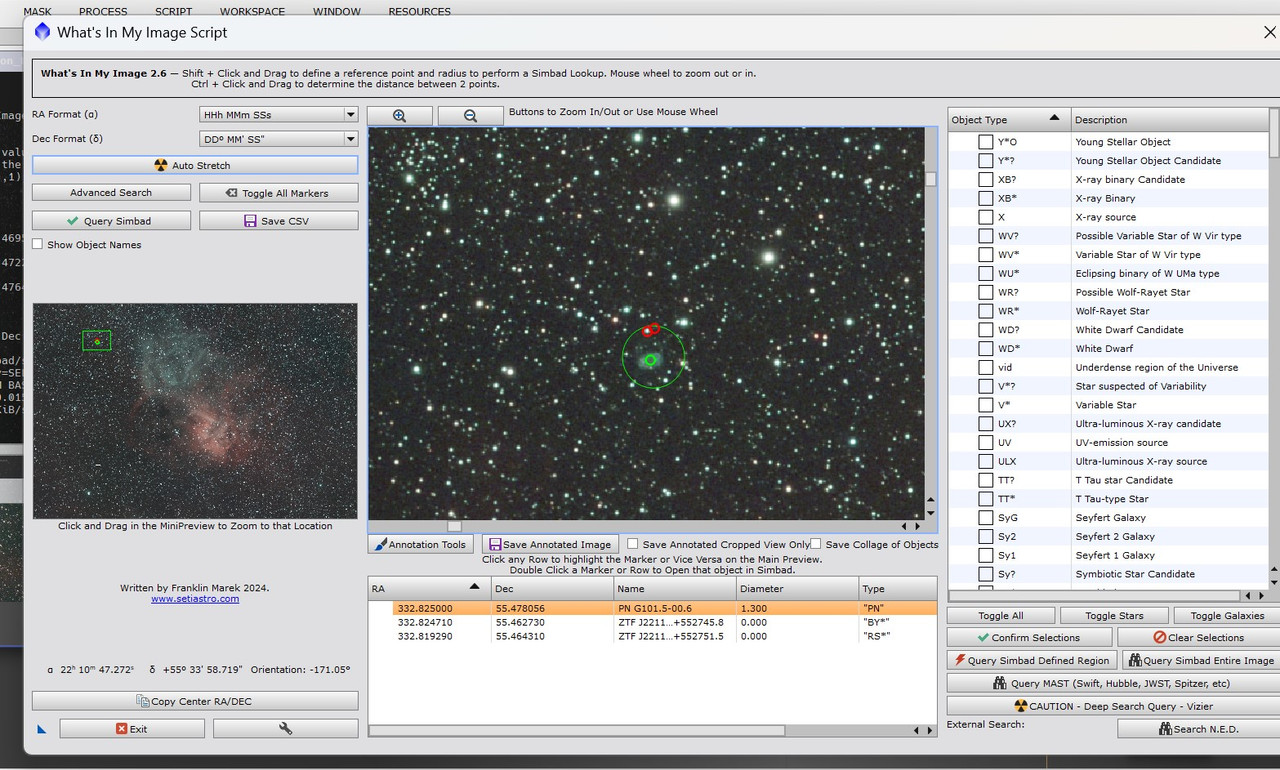Select the PN G101.5-00.6 table row

pos(652,608)
